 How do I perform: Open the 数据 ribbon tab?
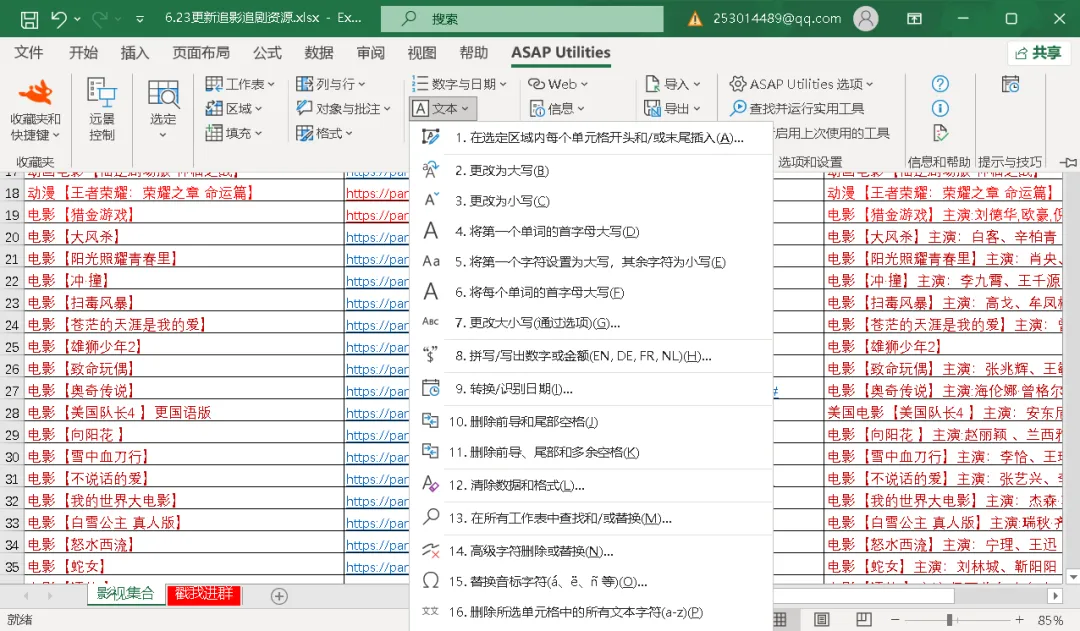click(319, 52)
